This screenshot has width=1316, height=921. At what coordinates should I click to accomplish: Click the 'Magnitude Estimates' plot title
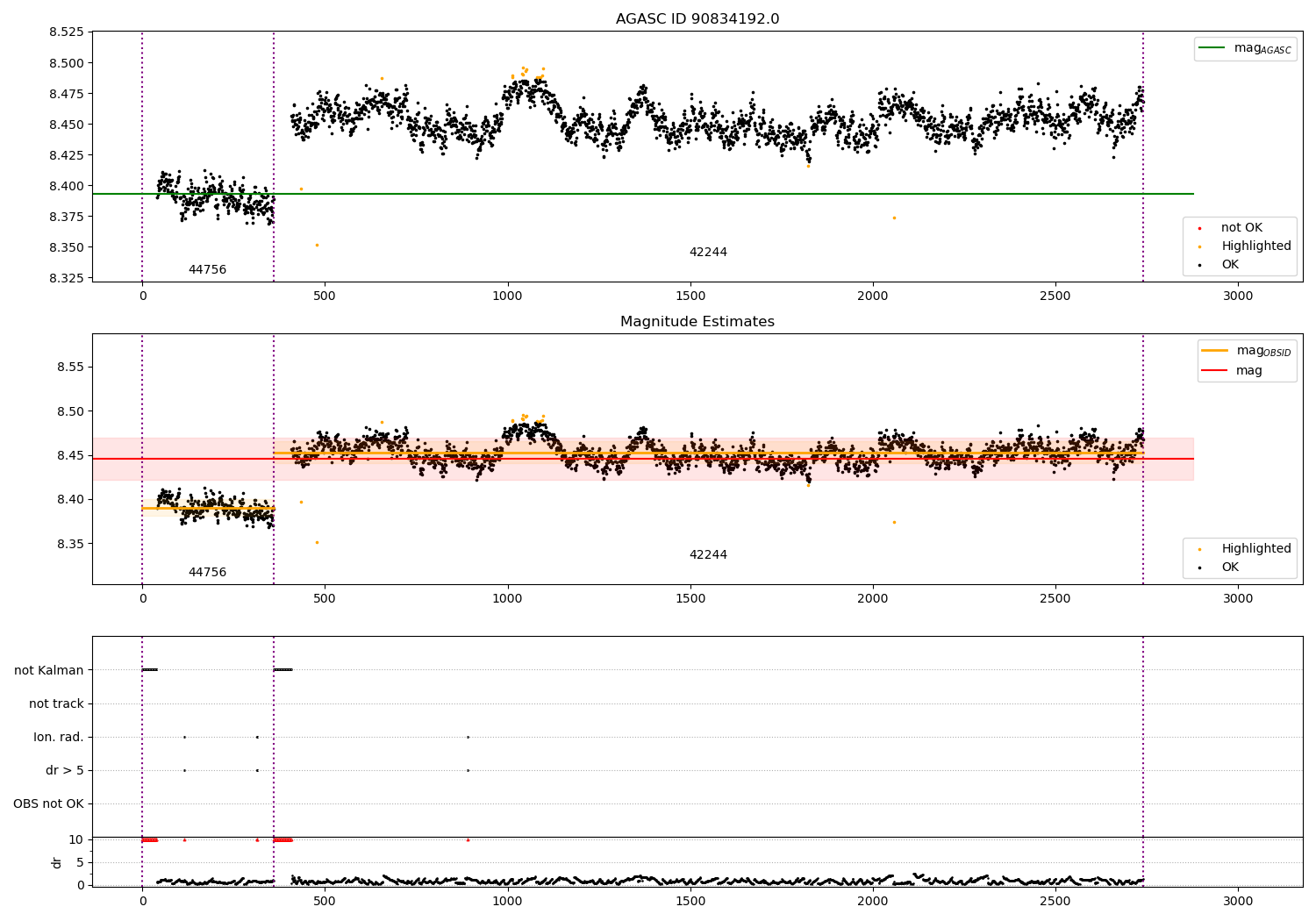(x=697, y=322)
